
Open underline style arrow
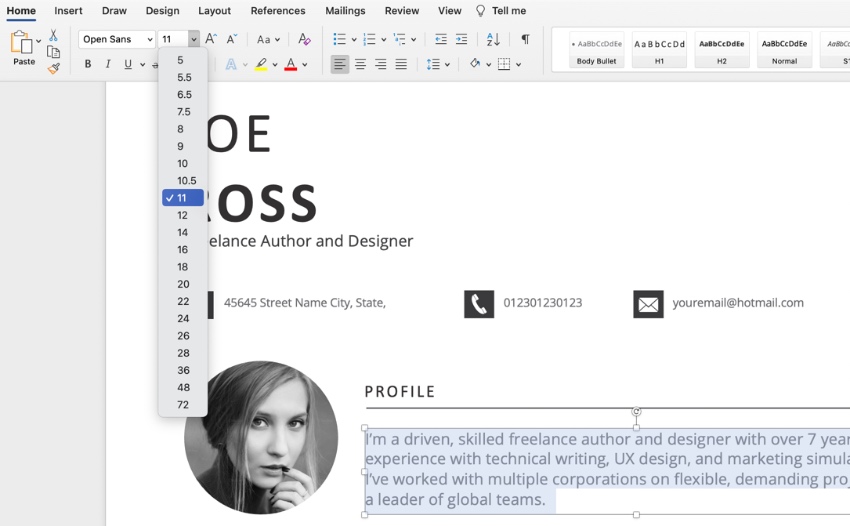(143, 65)
